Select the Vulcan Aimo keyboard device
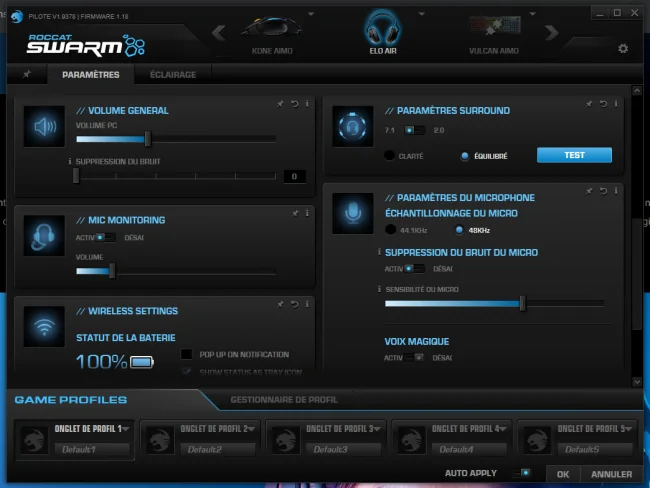The height and width of the screenshot is (488, 650). (x=494, y=35)
